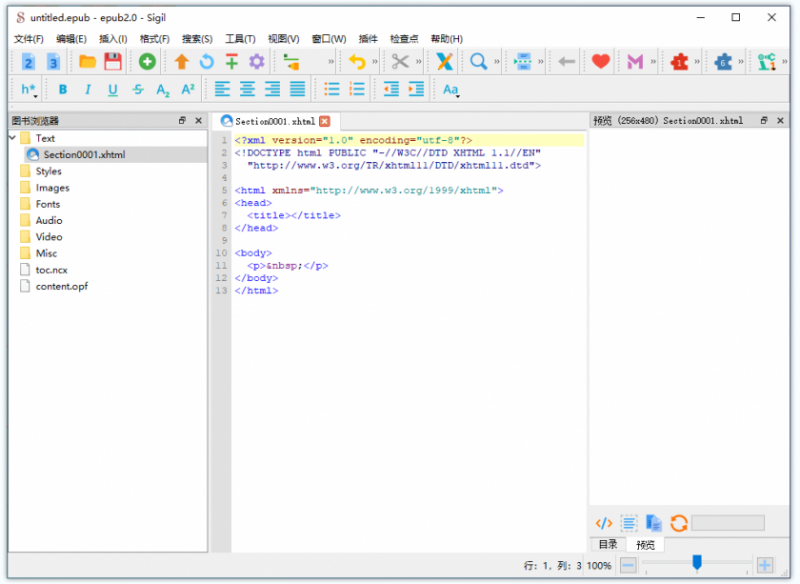Click the orange refresh preview icon

click(x=679, y=523)
